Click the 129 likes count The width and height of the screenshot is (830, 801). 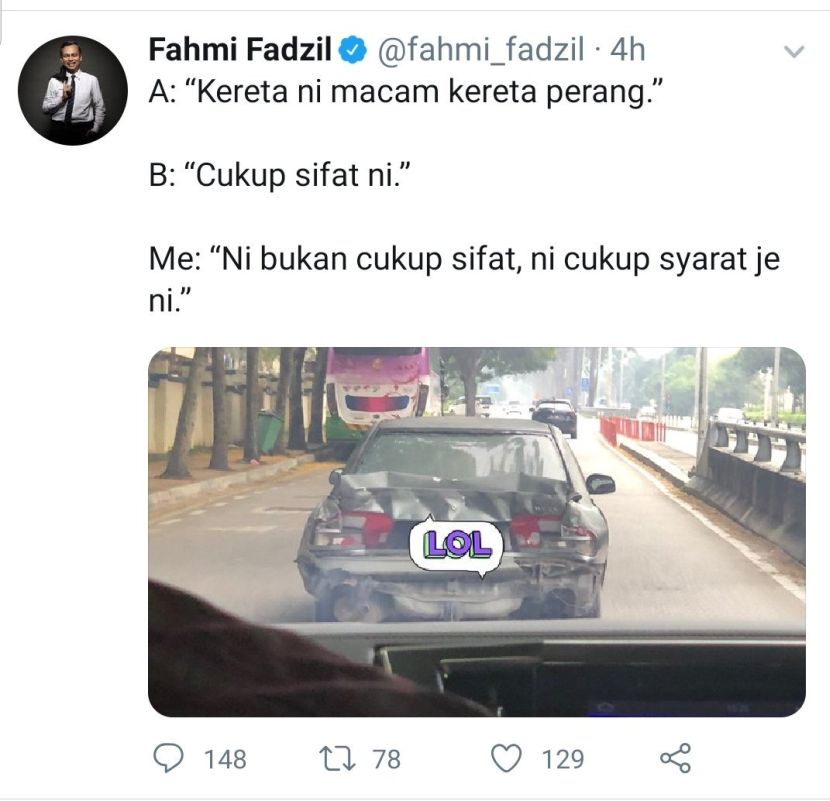(x=563, y=759)
